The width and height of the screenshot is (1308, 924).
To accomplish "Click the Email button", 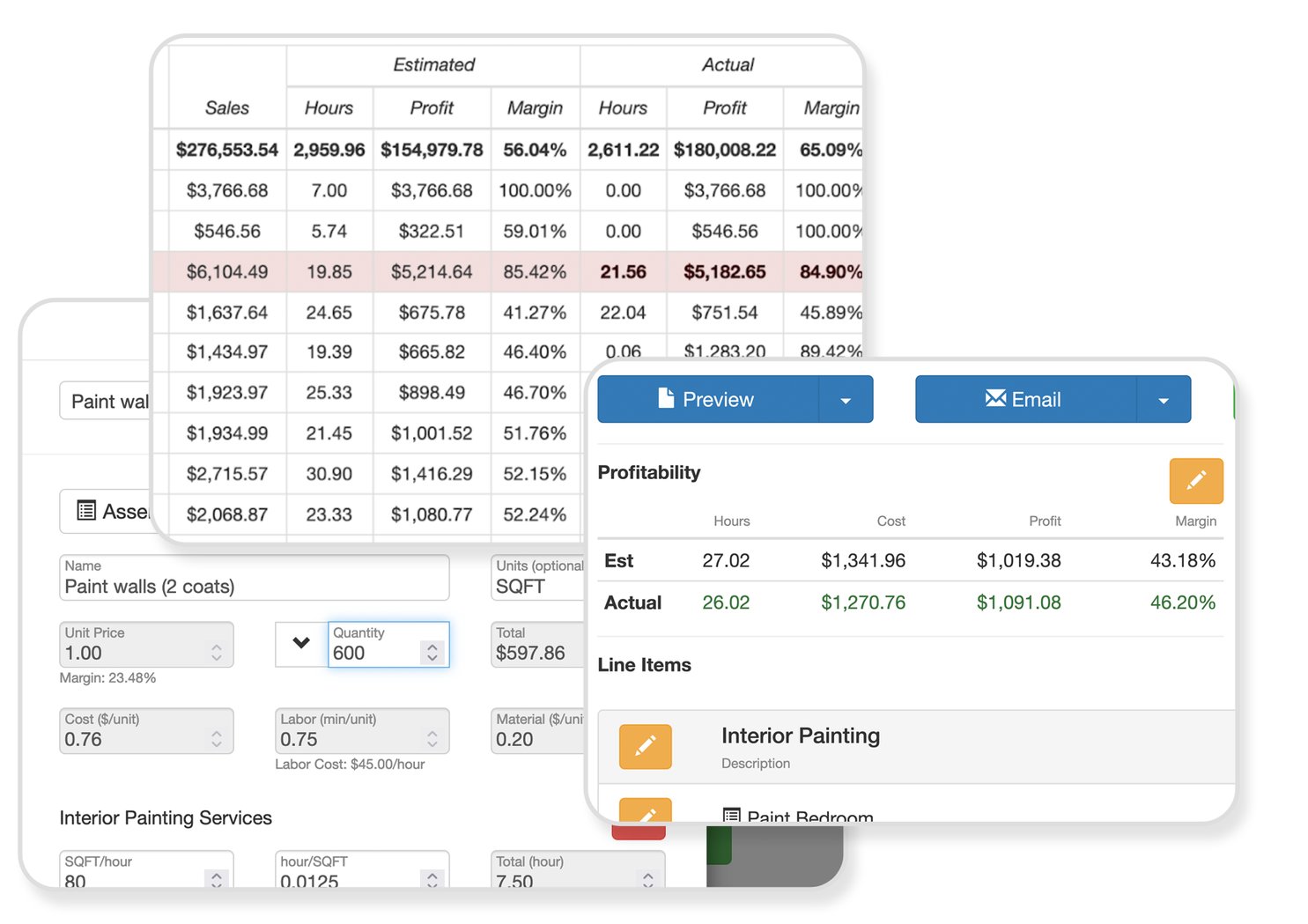I will [1025, 400].
